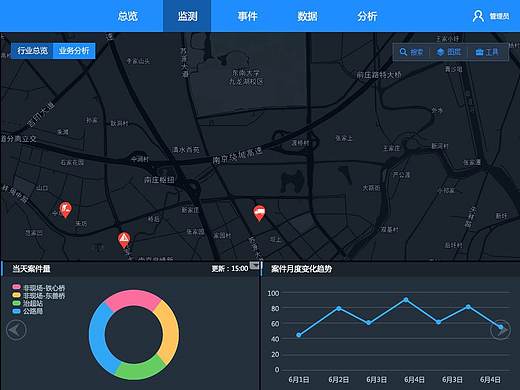Image resolution: width=520 pixels, height=390 pixels.
Task: Open the 管理员 account label
Action: pos(499,16)
